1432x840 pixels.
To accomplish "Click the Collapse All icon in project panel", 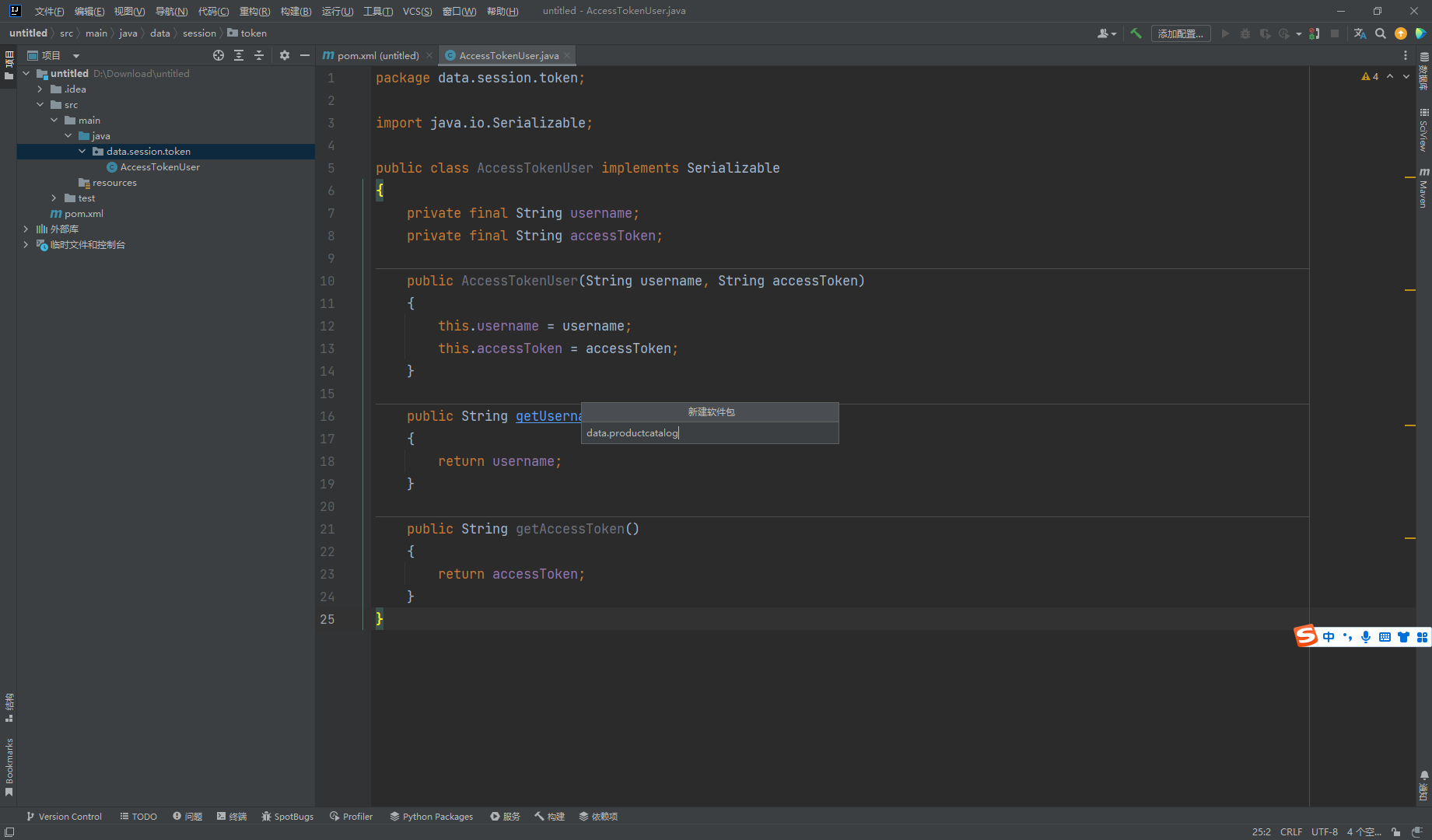I will tap(259, 55).
